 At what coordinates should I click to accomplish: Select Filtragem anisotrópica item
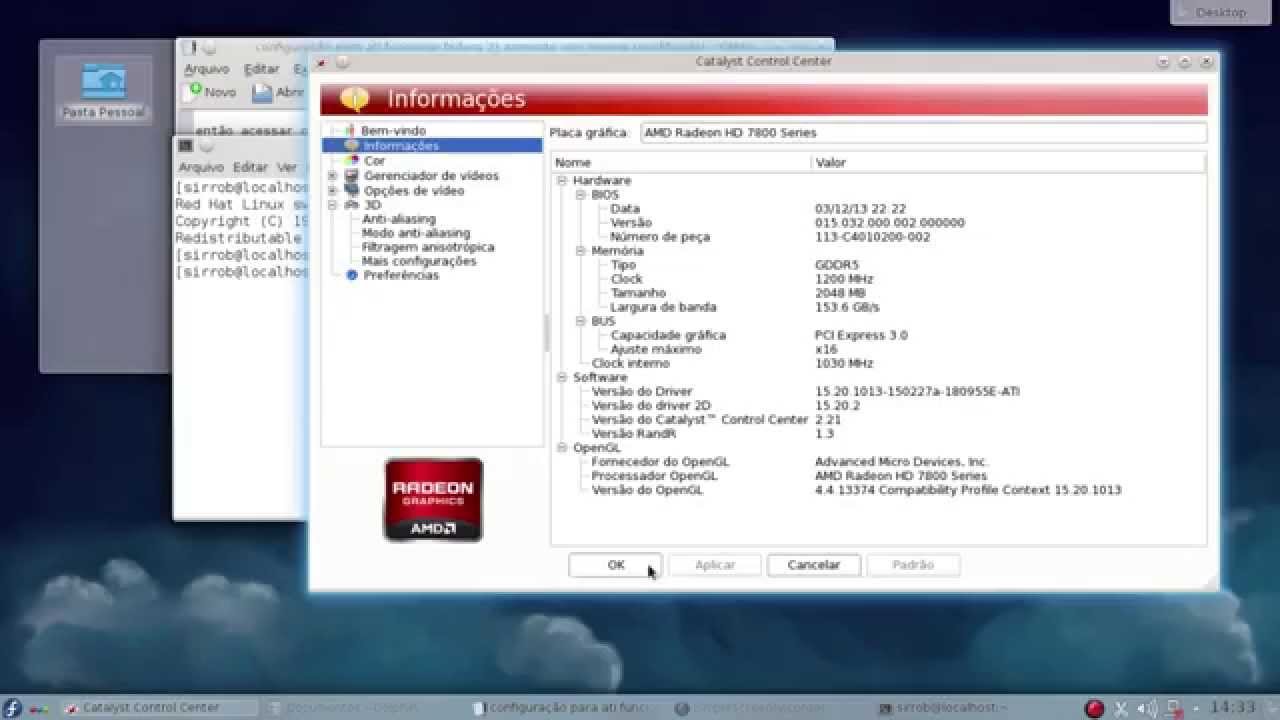coord(428,247)
